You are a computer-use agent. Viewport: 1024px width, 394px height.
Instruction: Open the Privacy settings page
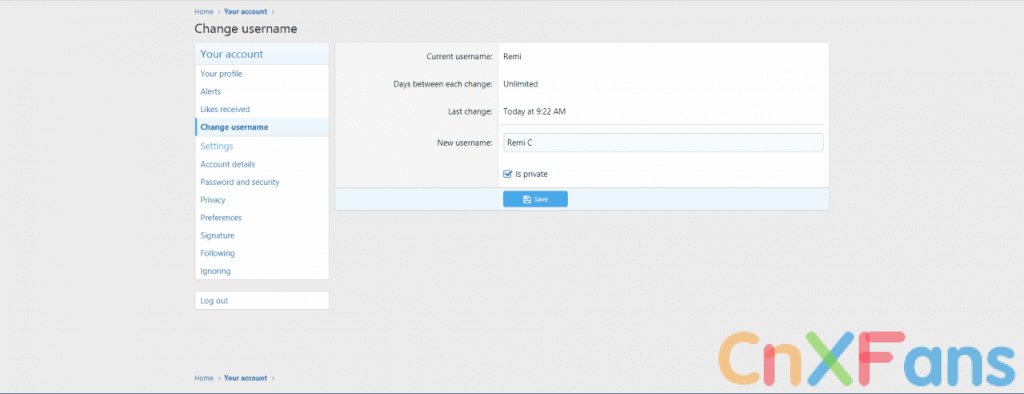262,200
